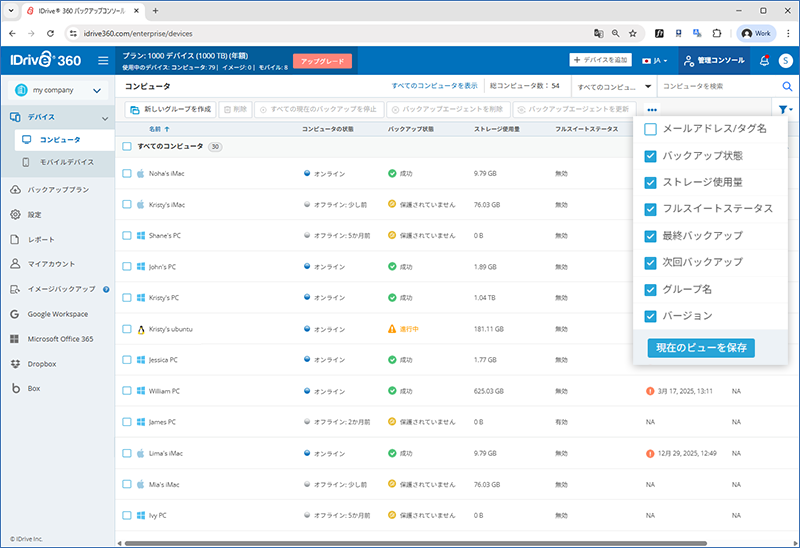Click the hamburger menu icon beside IDrive 360
This screenshot has width=800, height=548.
(x=103, y=61)
